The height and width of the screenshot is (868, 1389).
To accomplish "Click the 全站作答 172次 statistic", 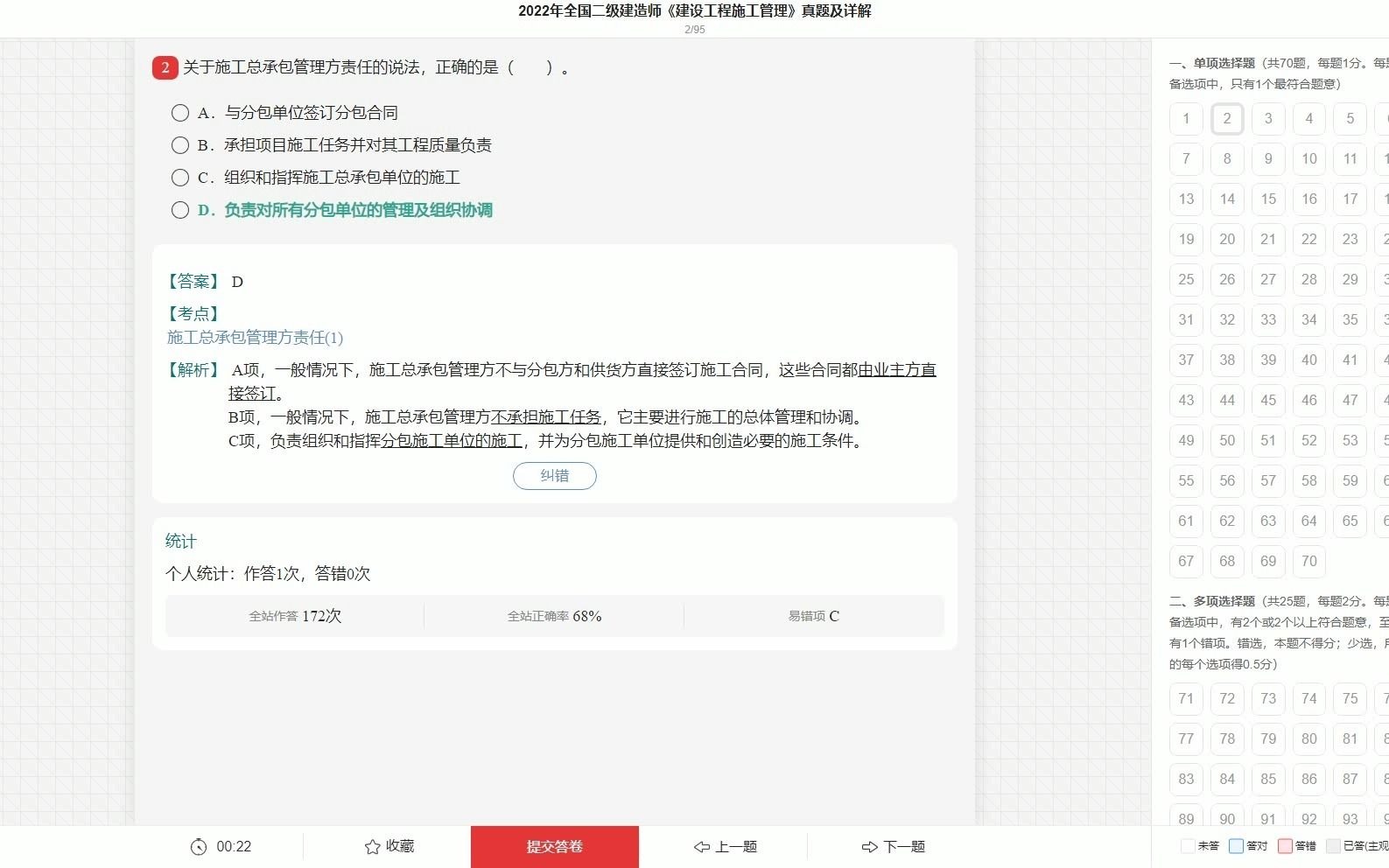I will tap(295, 616).
